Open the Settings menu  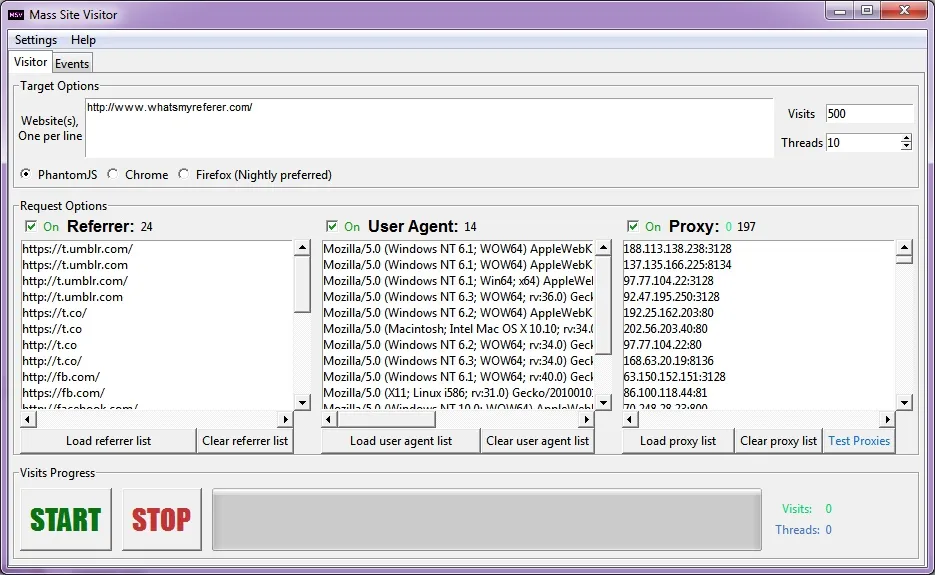click(36, 40)
